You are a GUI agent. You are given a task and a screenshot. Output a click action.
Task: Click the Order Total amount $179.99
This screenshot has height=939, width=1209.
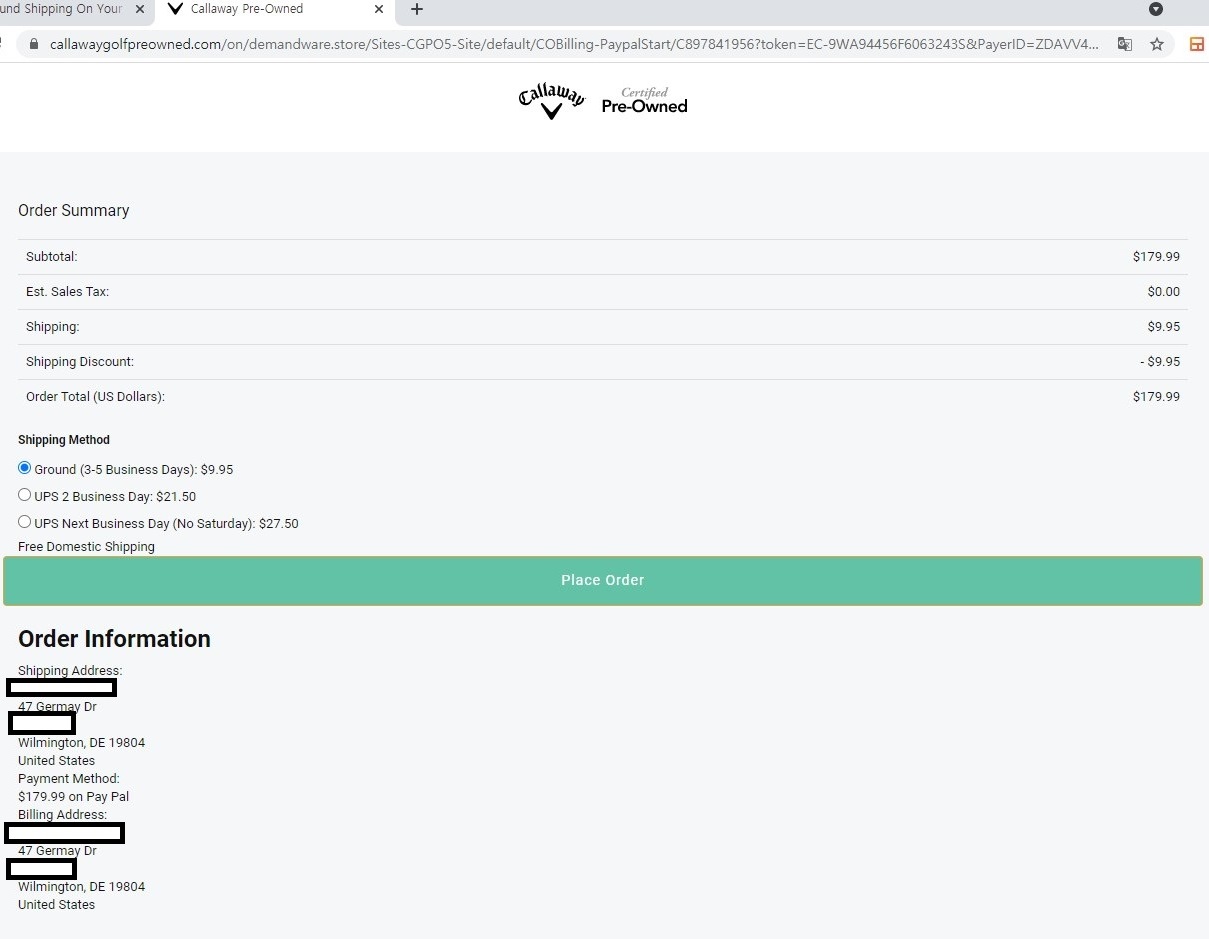[x=1156, y=397]
